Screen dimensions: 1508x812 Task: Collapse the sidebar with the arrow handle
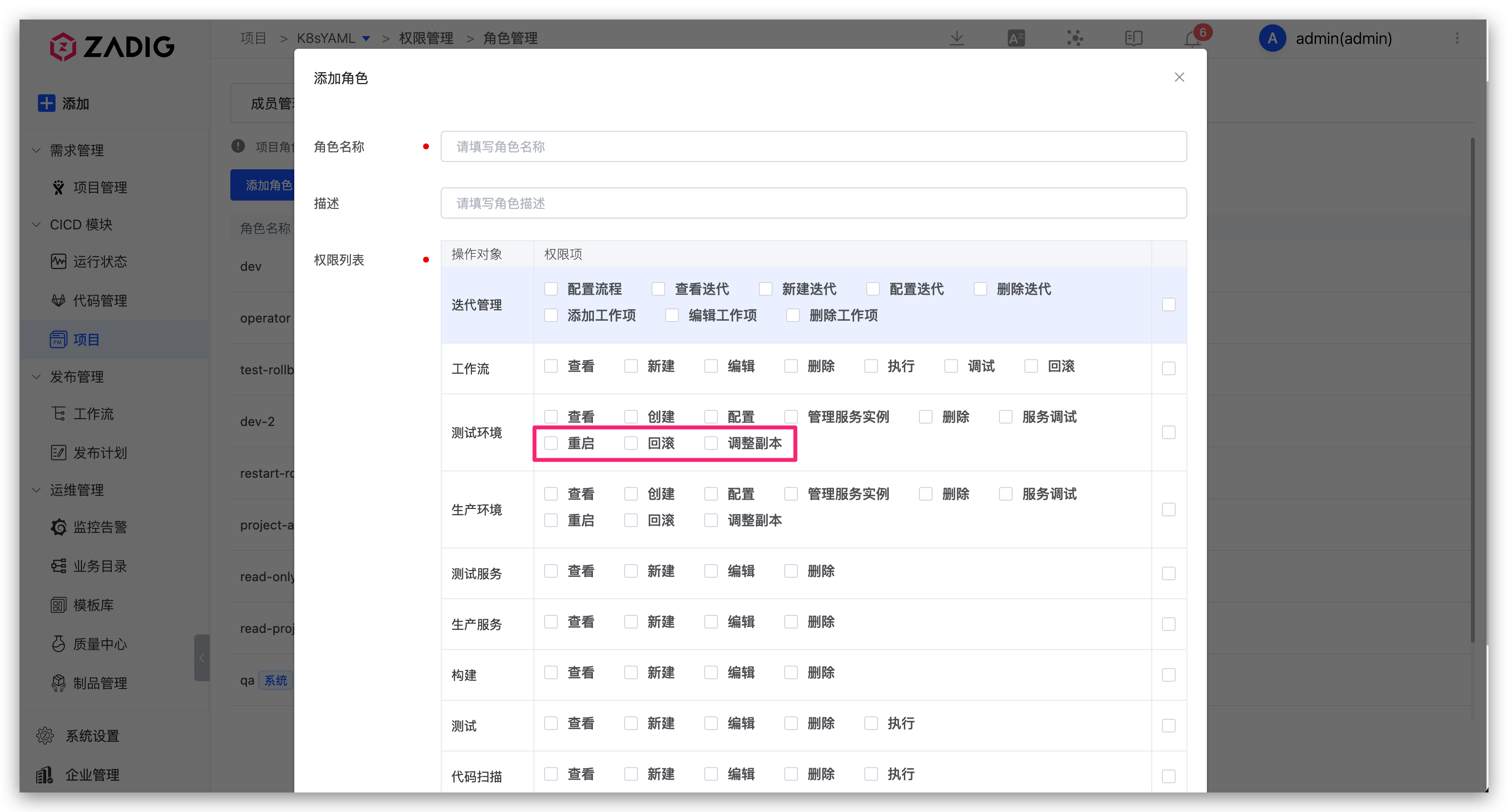click(202, 657)
